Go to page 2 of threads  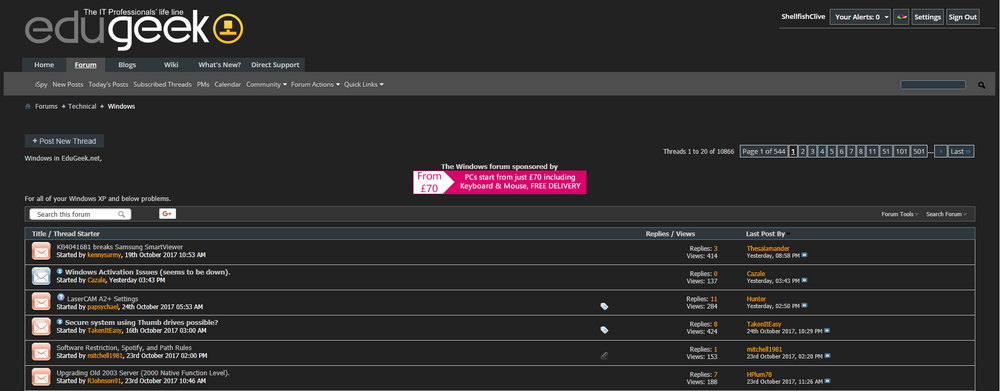803,151
